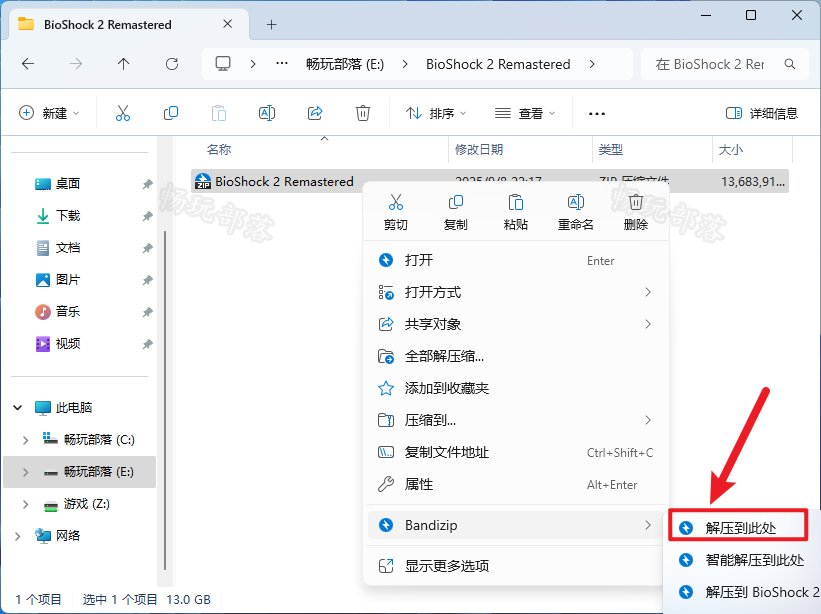The height and width of the screenshot is (614, 821).
Task: Expand the 压缩到... submenu
Action: tap(648, 420)
